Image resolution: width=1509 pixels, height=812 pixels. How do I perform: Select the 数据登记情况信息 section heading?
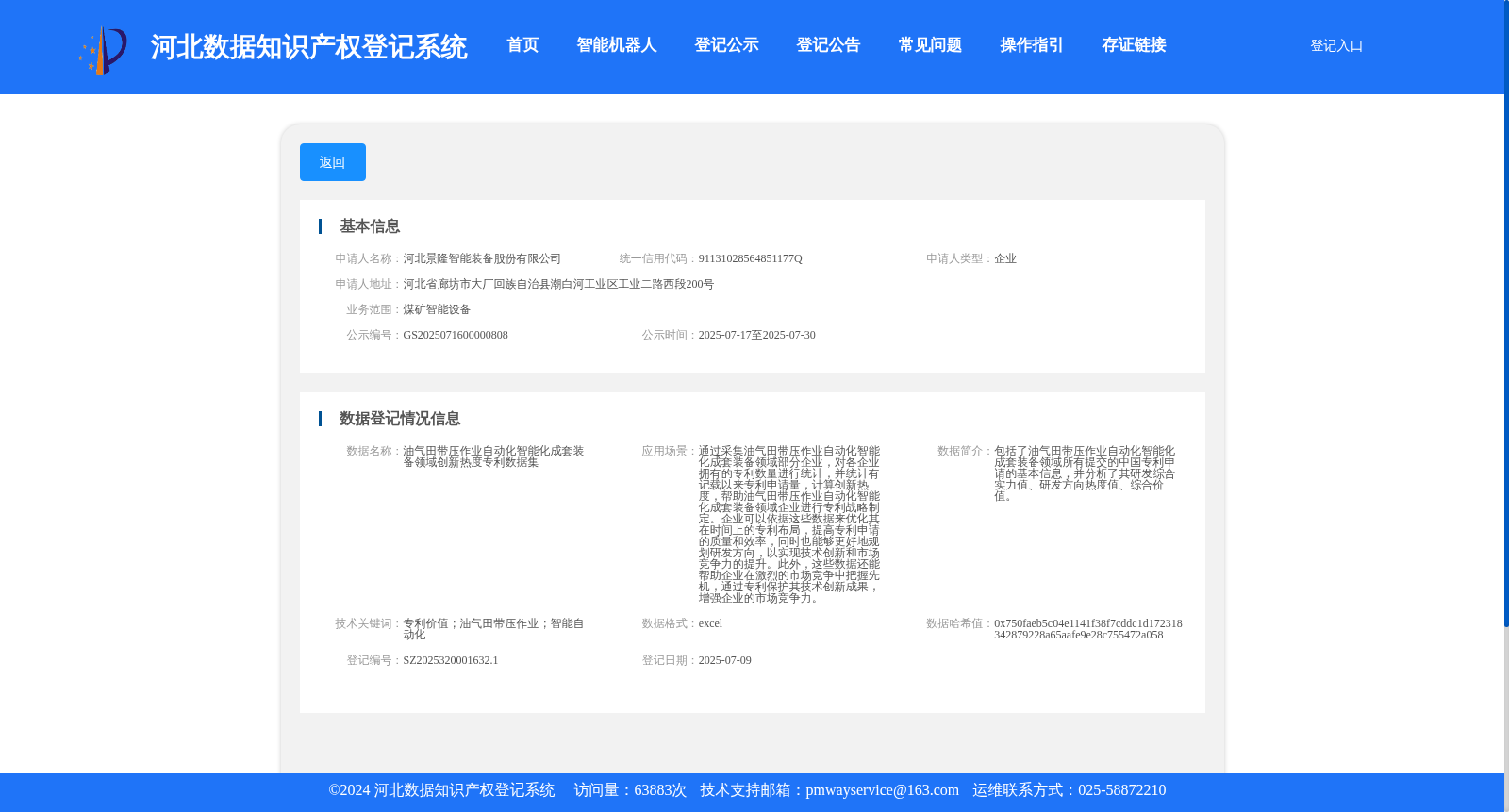coord(400,419)
